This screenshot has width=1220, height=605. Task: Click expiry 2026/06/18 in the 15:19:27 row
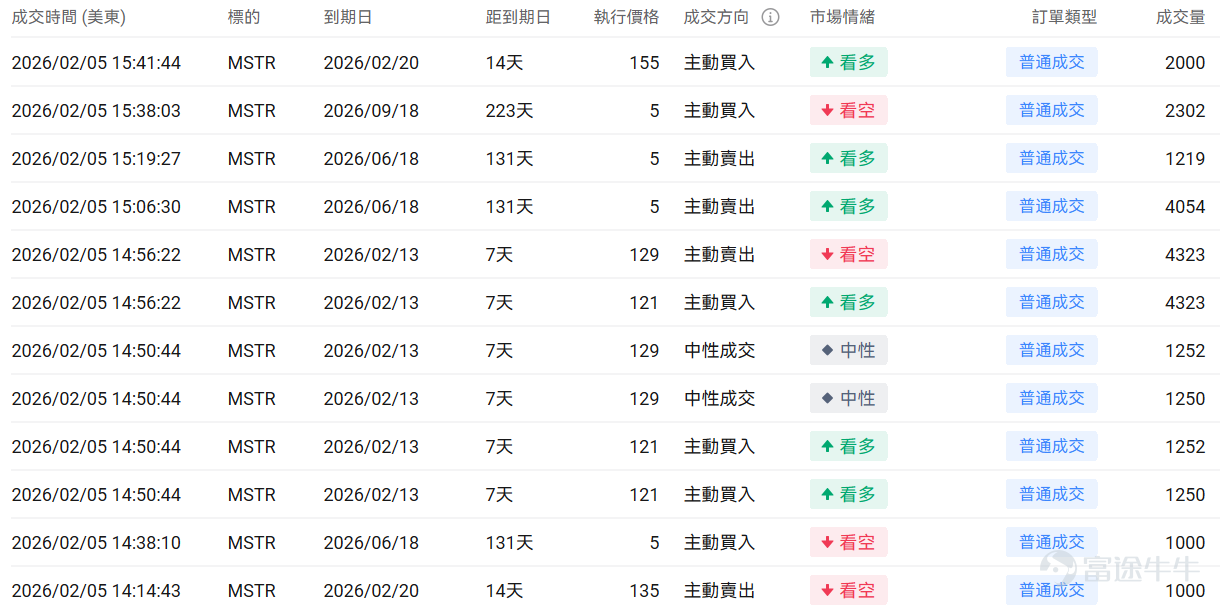[371, 159]
